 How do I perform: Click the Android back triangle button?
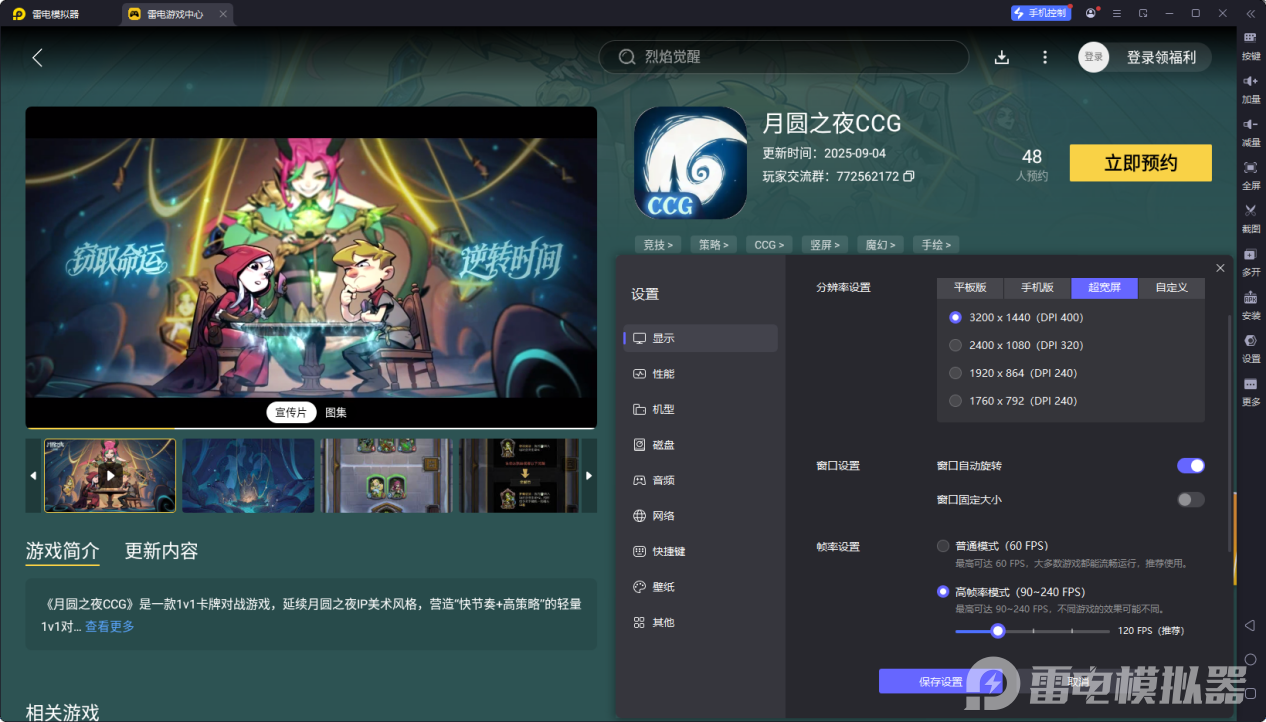click(x=1250, y=625)
